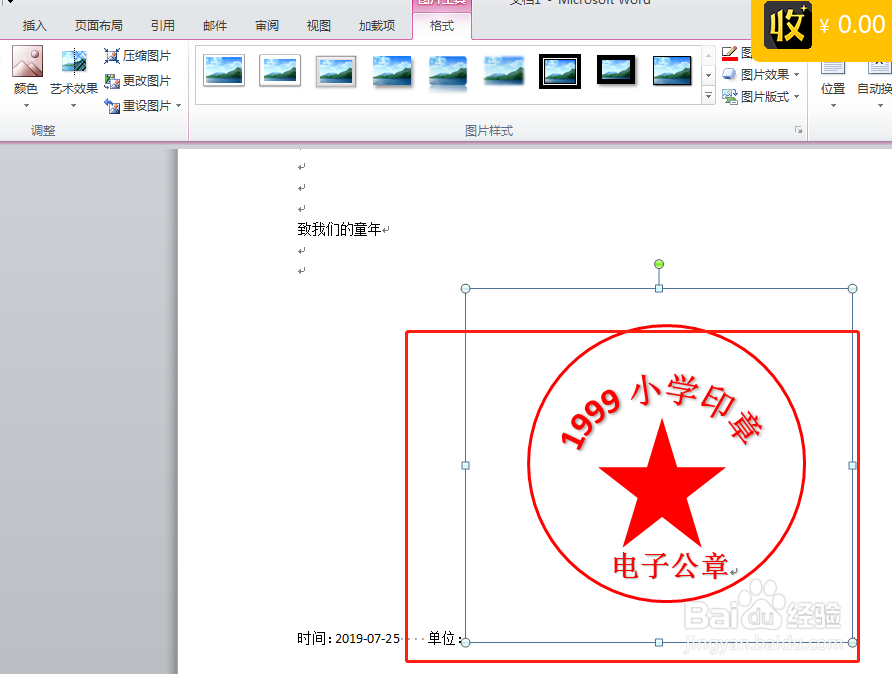Expand the 位置 dropdown arrow
This screenshot has width=892, height=674.
coord(833,106)
